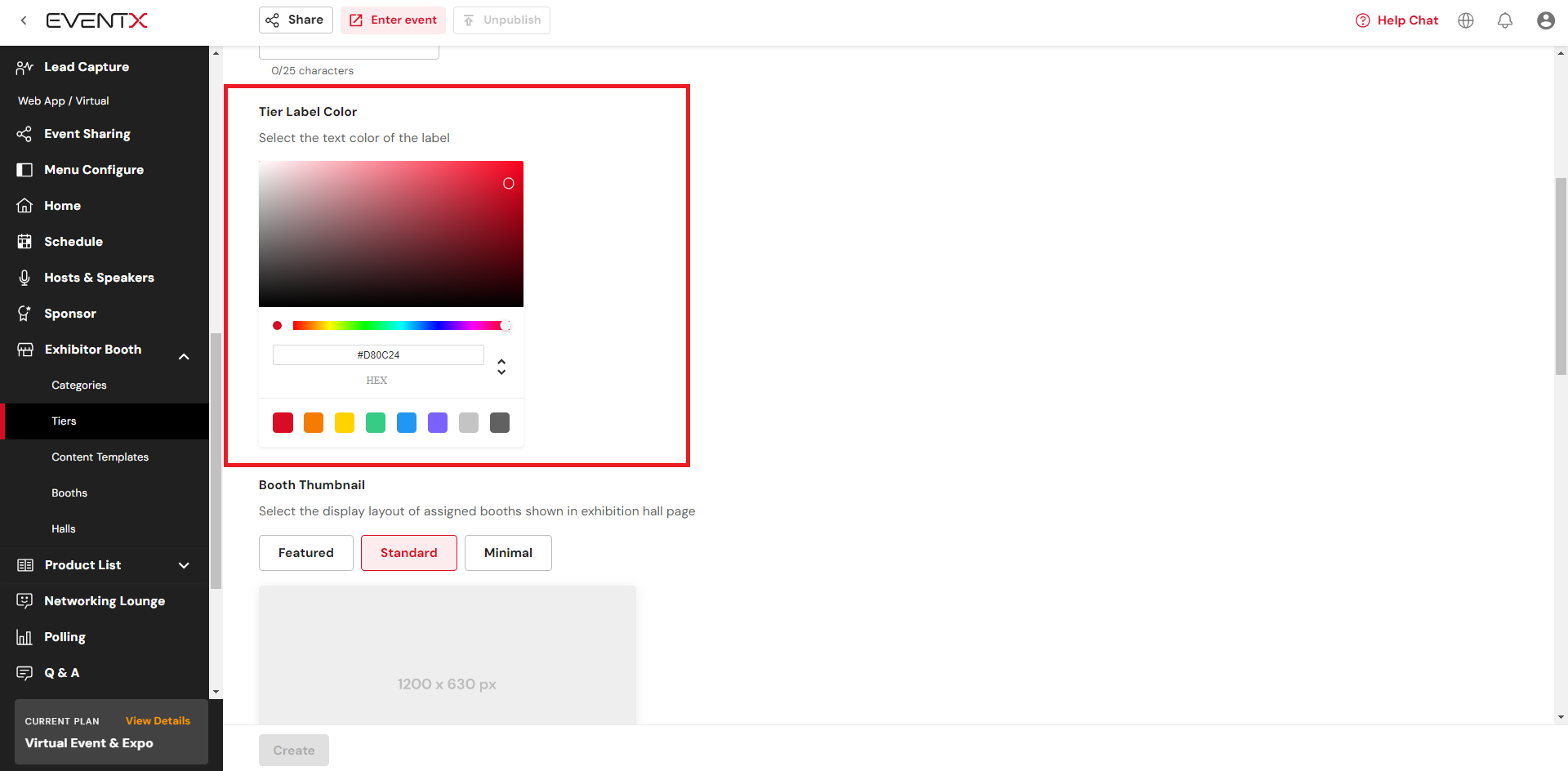Pick the orange preset color swatch
The height and width of the screenshot is (771, 1568).
[314, 422]
